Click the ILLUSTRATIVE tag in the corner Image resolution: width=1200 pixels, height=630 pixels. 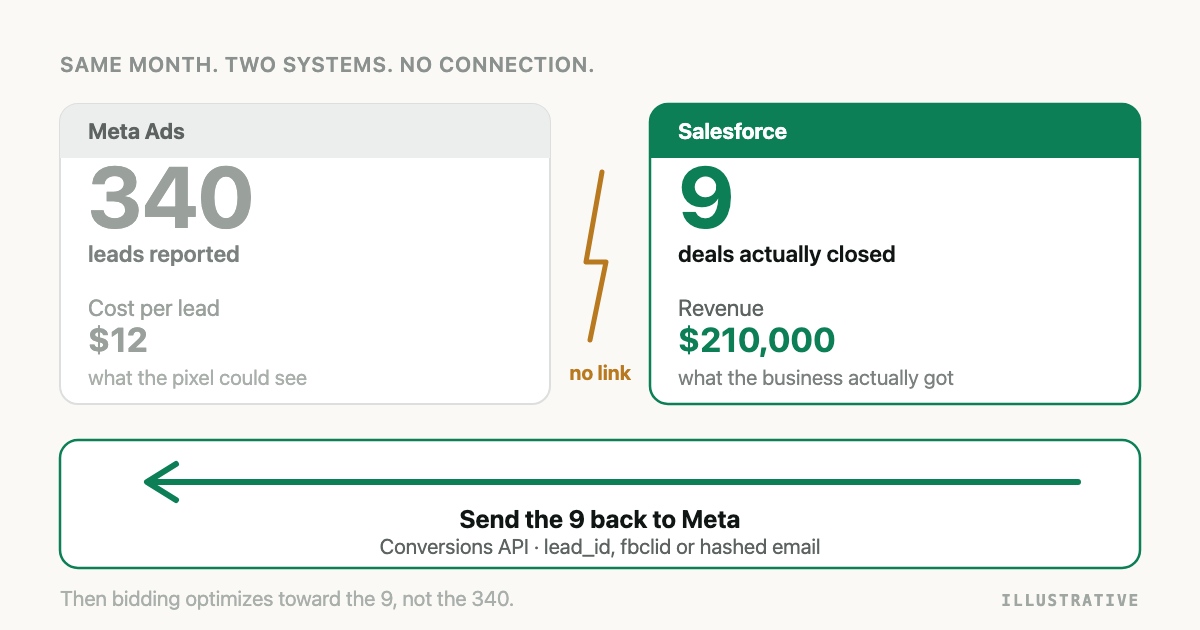[x=1070, y=601]
